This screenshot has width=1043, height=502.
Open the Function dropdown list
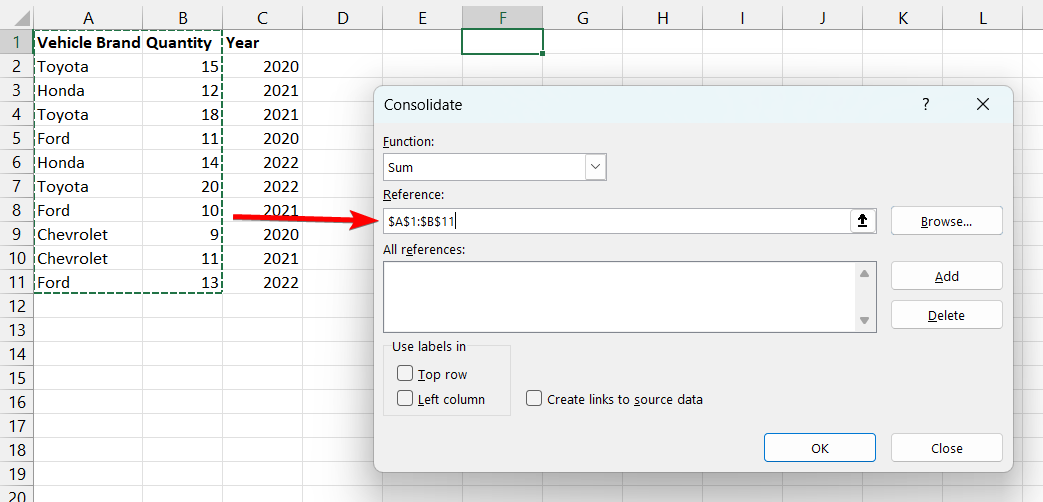[596, 167]
